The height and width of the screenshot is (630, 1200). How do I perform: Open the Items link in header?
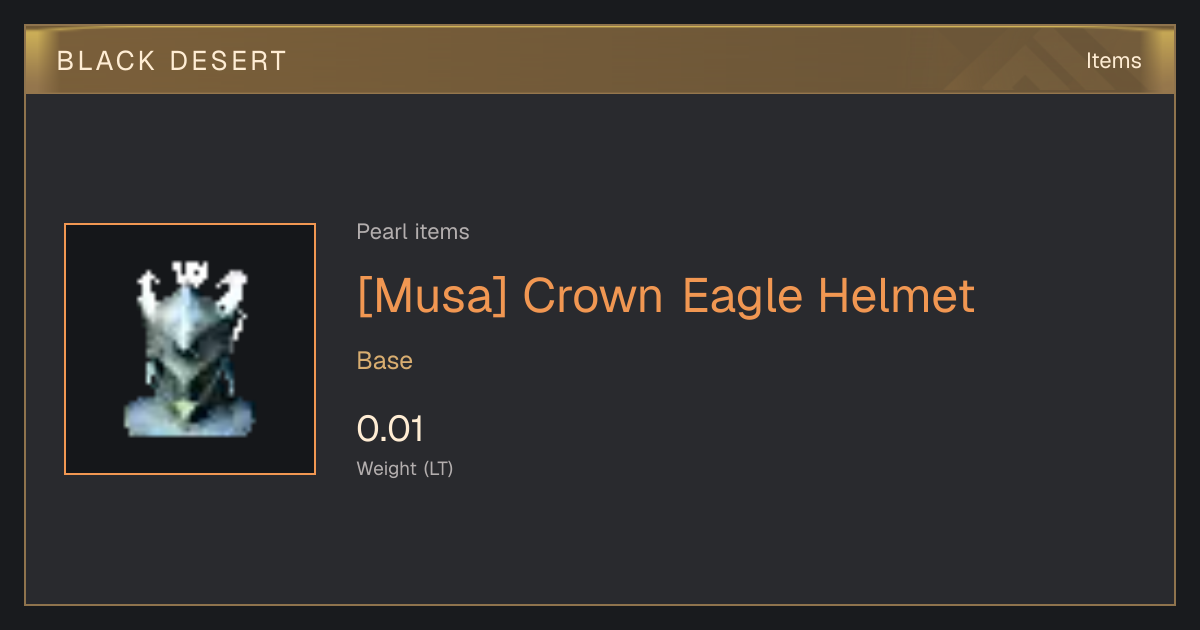[1113, 60]
